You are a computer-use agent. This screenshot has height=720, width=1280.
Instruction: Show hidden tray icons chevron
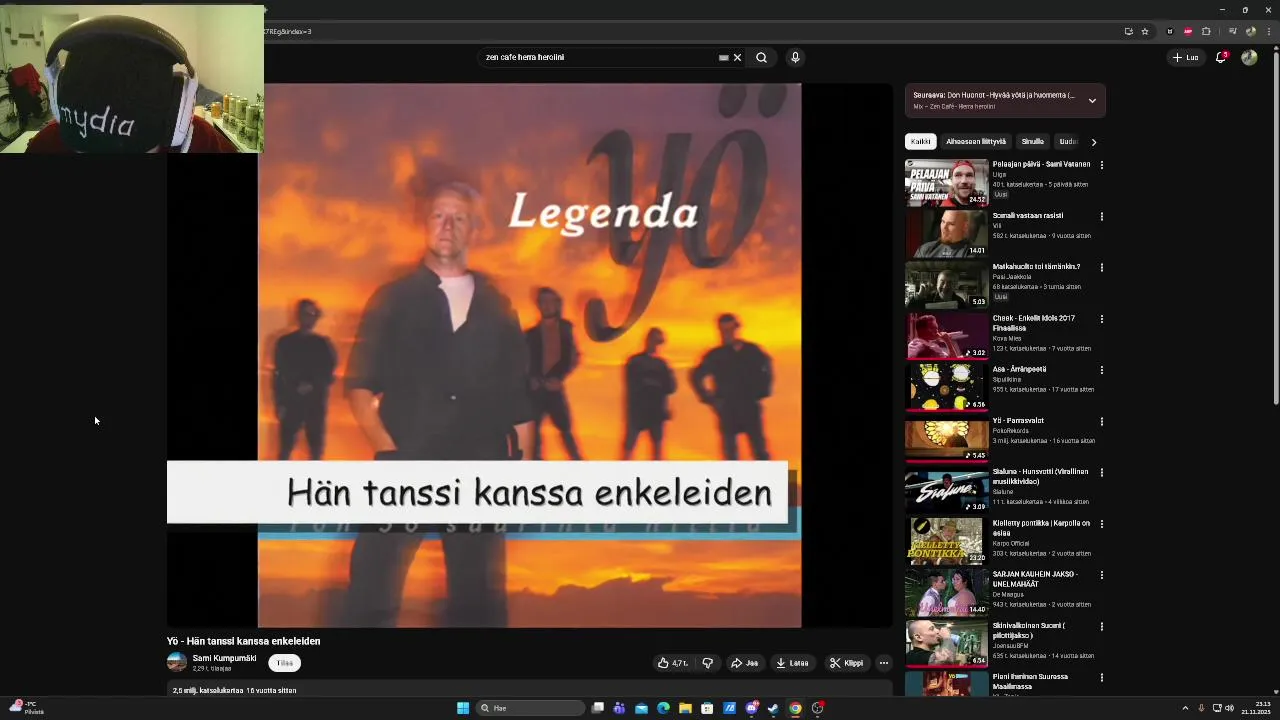[1186, 708]
